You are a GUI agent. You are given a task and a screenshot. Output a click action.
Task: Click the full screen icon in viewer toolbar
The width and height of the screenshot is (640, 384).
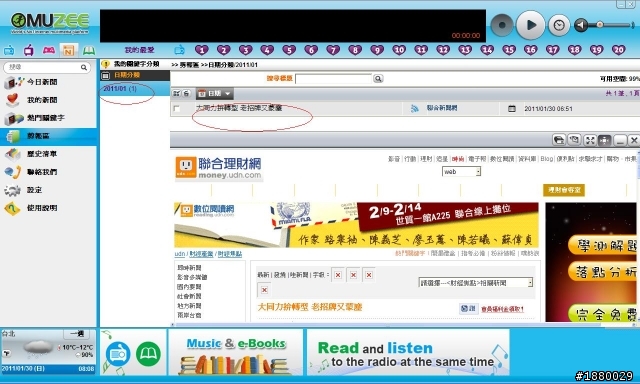pyautogui.click(x=590, y=140)
